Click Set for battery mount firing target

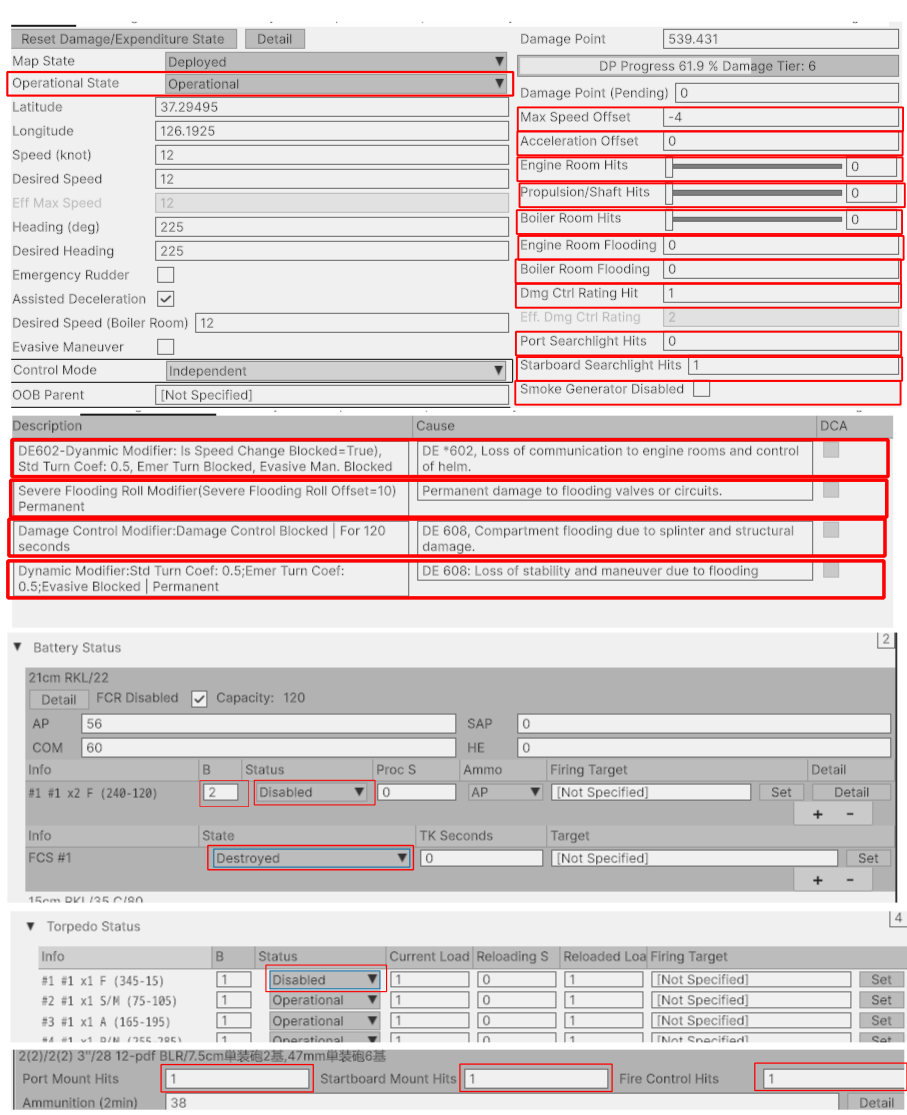[780, 792]
